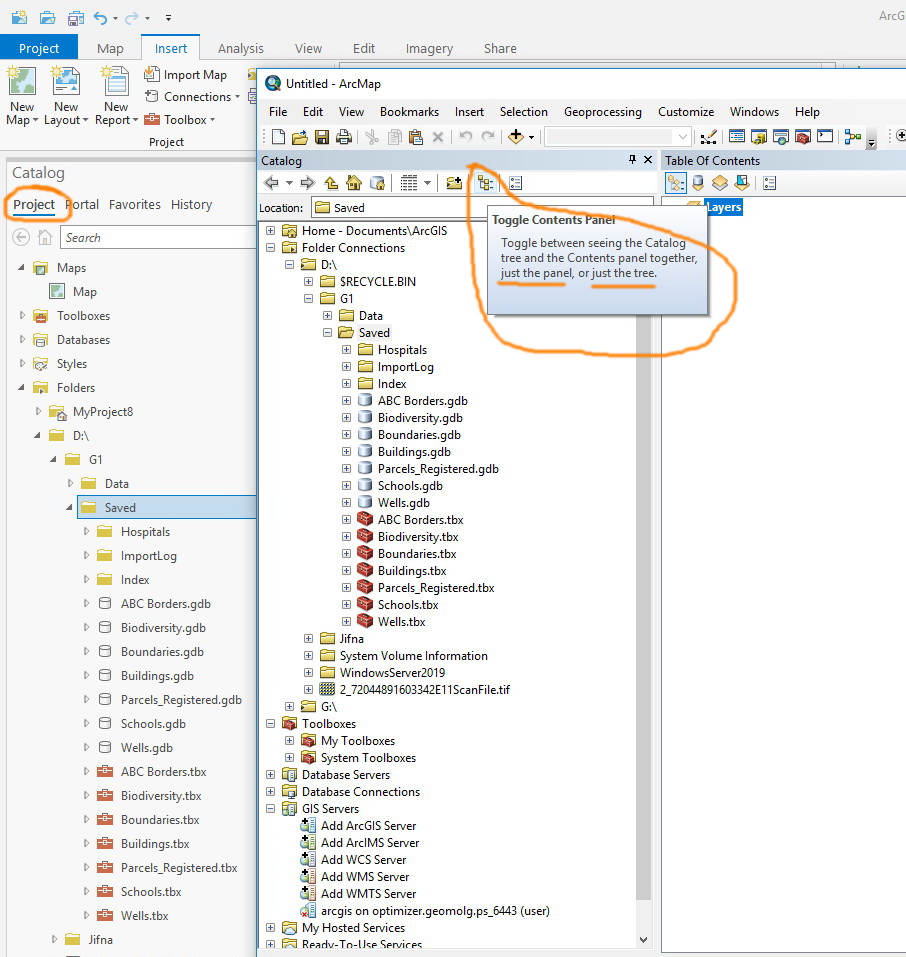Collapse Maps node in ArcGIS Pro Catalog
The height and width of the screenshot is (957, 906).
[21, 267]
